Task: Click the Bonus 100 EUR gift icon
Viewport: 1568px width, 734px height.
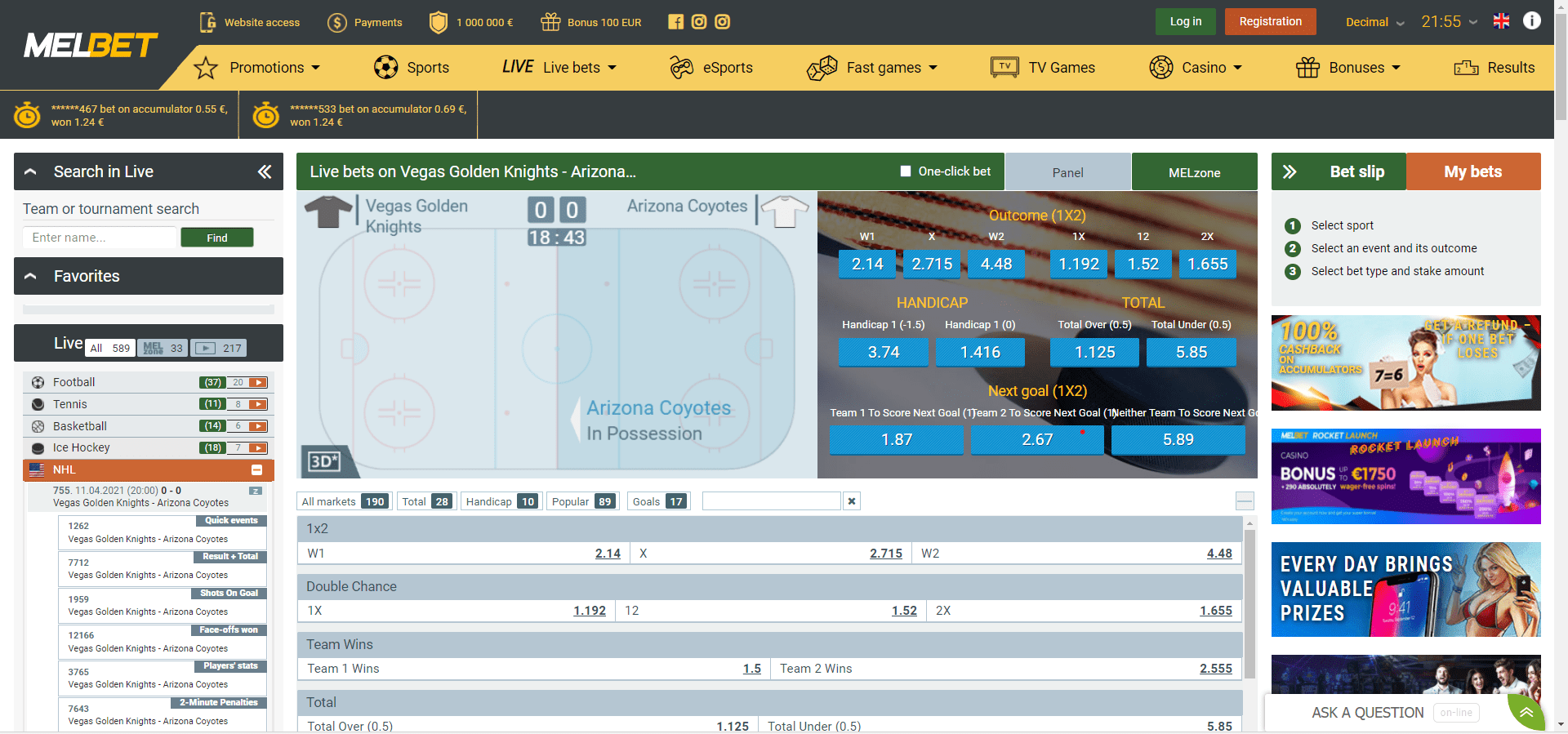Action: [550, 22]
